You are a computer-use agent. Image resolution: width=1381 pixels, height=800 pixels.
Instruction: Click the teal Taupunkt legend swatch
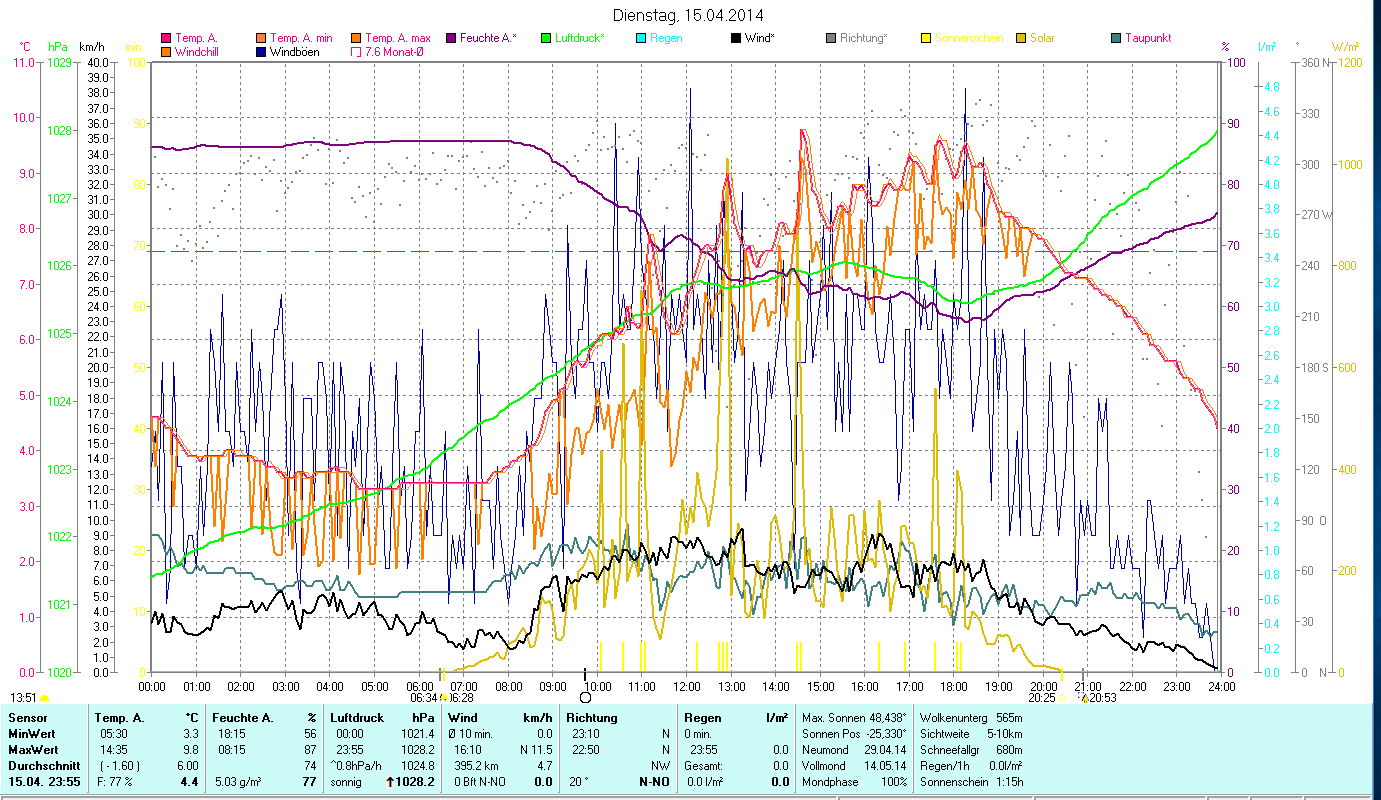[x=1116, y=39]
